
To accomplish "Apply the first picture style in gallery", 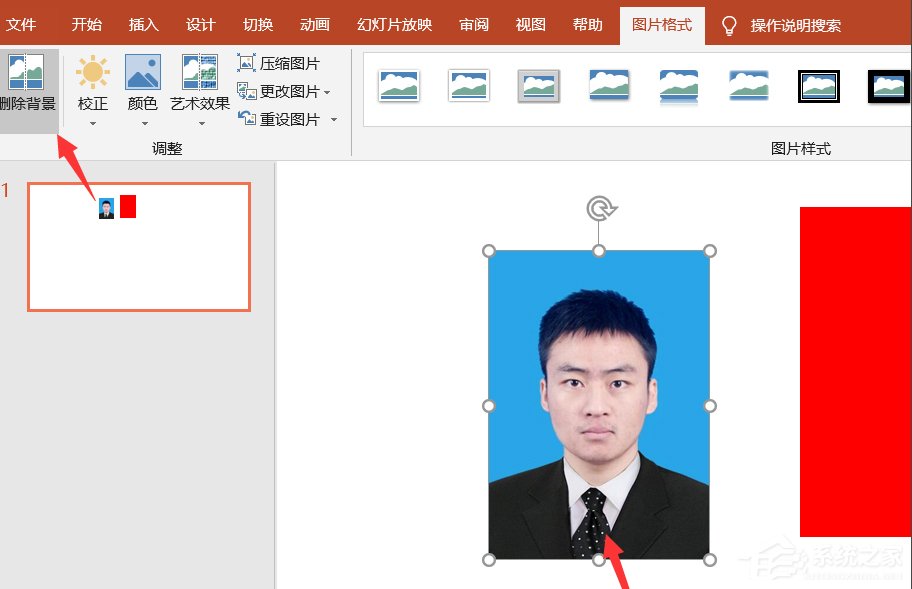I will (x=399, y=86).
